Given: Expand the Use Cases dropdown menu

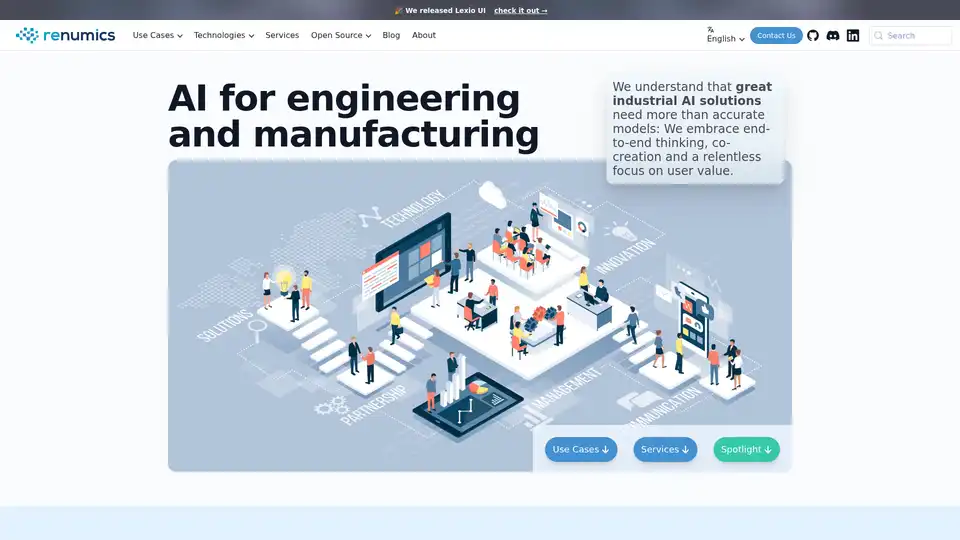Looking at the screenshot, I should [x=157, y=35].
